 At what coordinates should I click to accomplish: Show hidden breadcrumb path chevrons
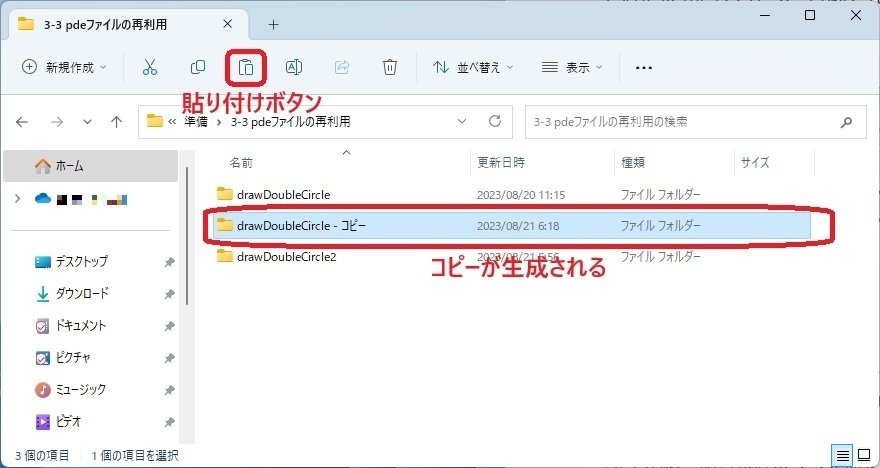(173, 122)
